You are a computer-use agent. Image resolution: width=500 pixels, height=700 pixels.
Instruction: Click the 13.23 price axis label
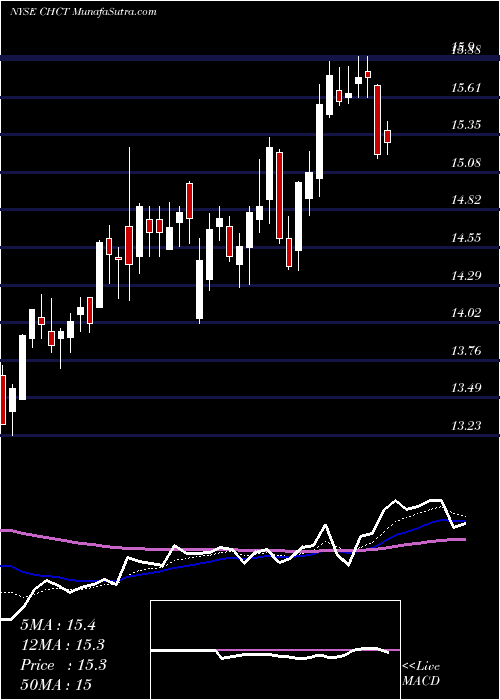pos(466,425)
